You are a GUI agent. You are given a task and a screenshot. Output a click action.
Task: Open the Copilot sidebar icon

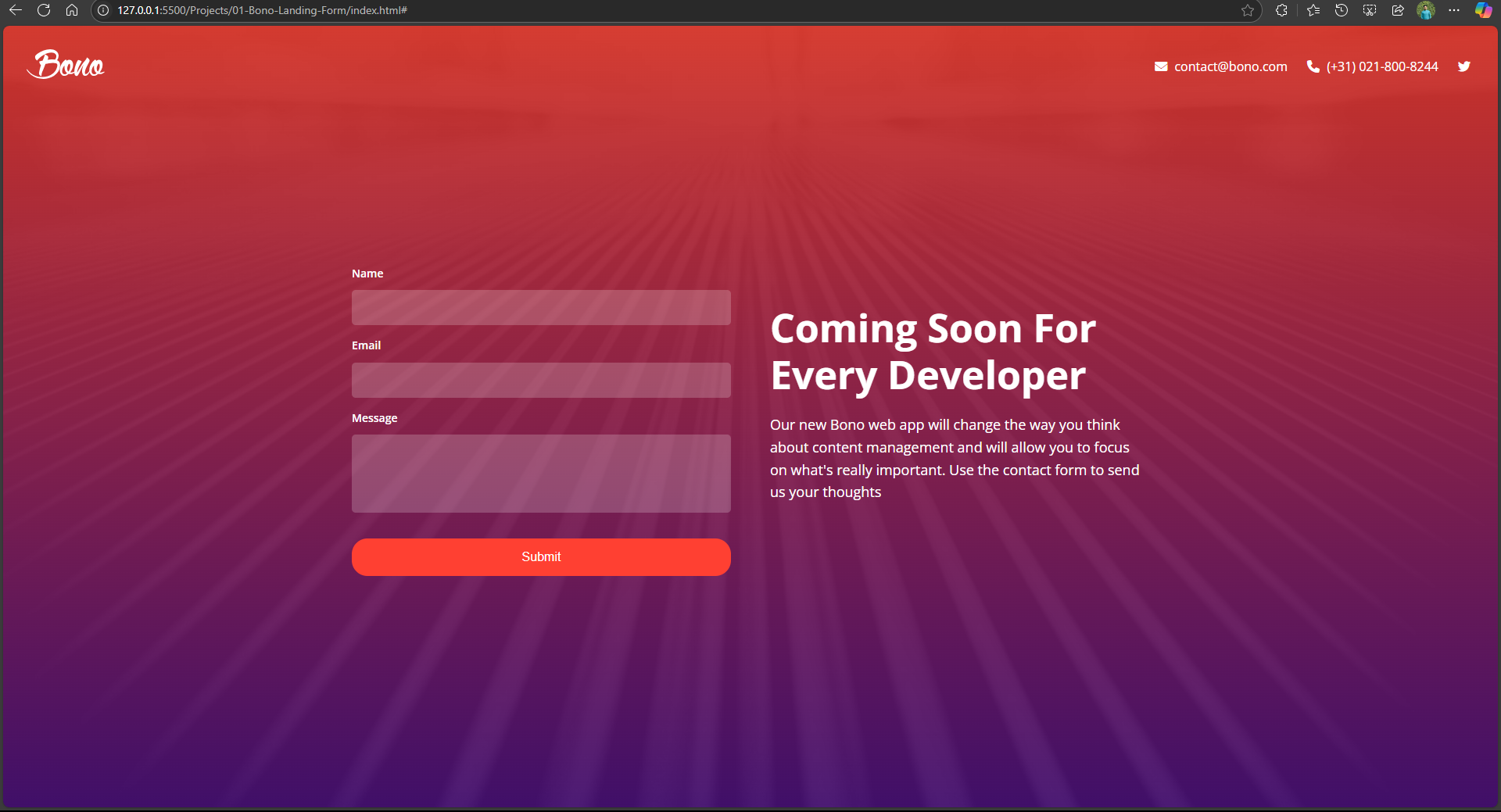1483,10
